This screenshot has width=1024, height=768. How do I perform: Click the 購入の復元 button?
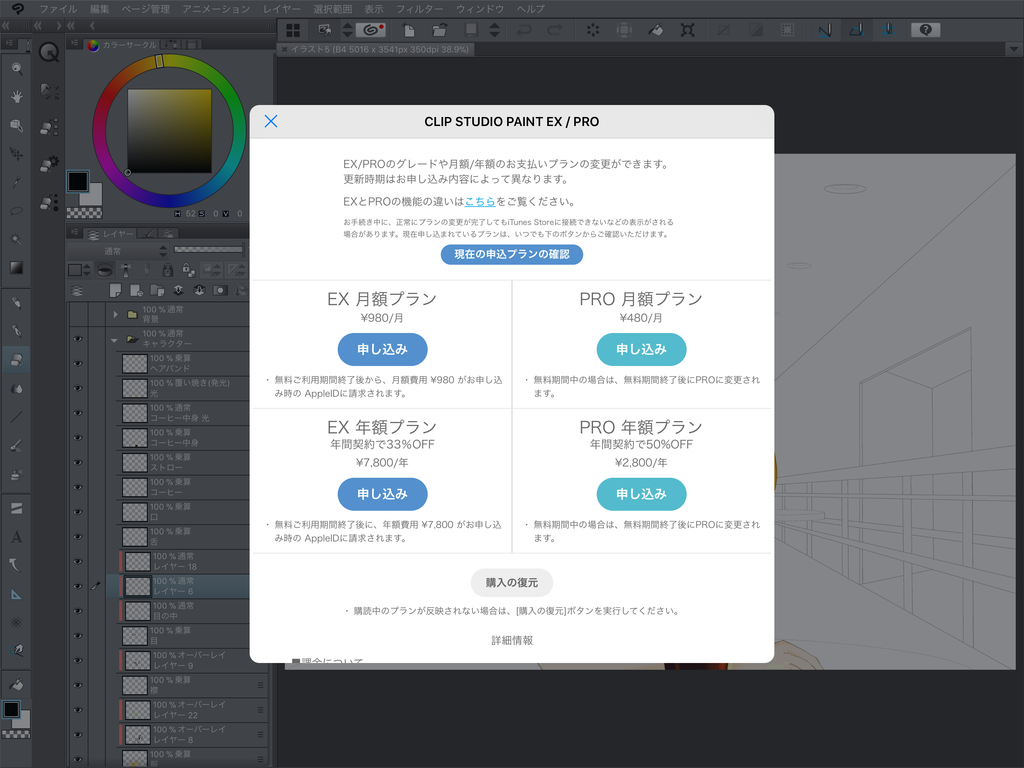coord(512,583)
